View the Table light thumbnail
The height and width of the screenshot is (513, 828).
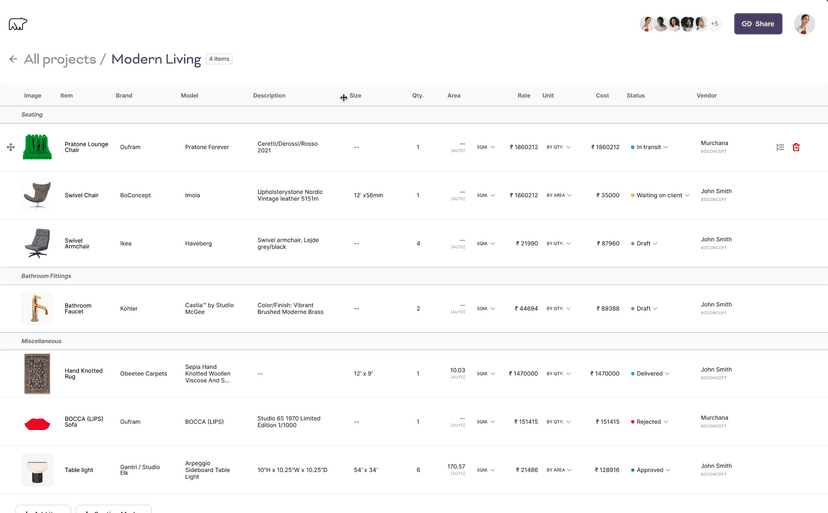point(37,470)
